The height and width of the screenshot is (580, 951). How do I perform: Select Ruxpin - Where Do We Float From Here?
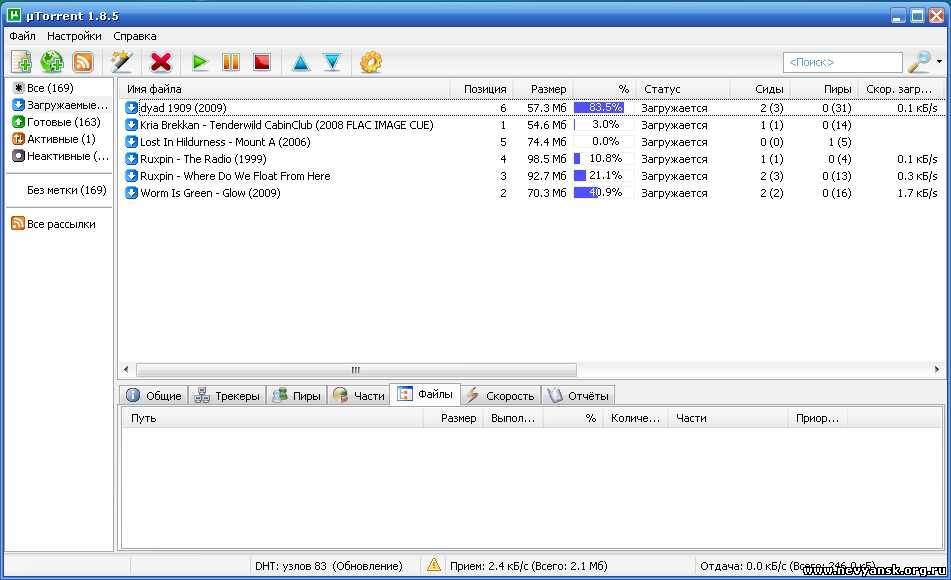tap(235, 176)
